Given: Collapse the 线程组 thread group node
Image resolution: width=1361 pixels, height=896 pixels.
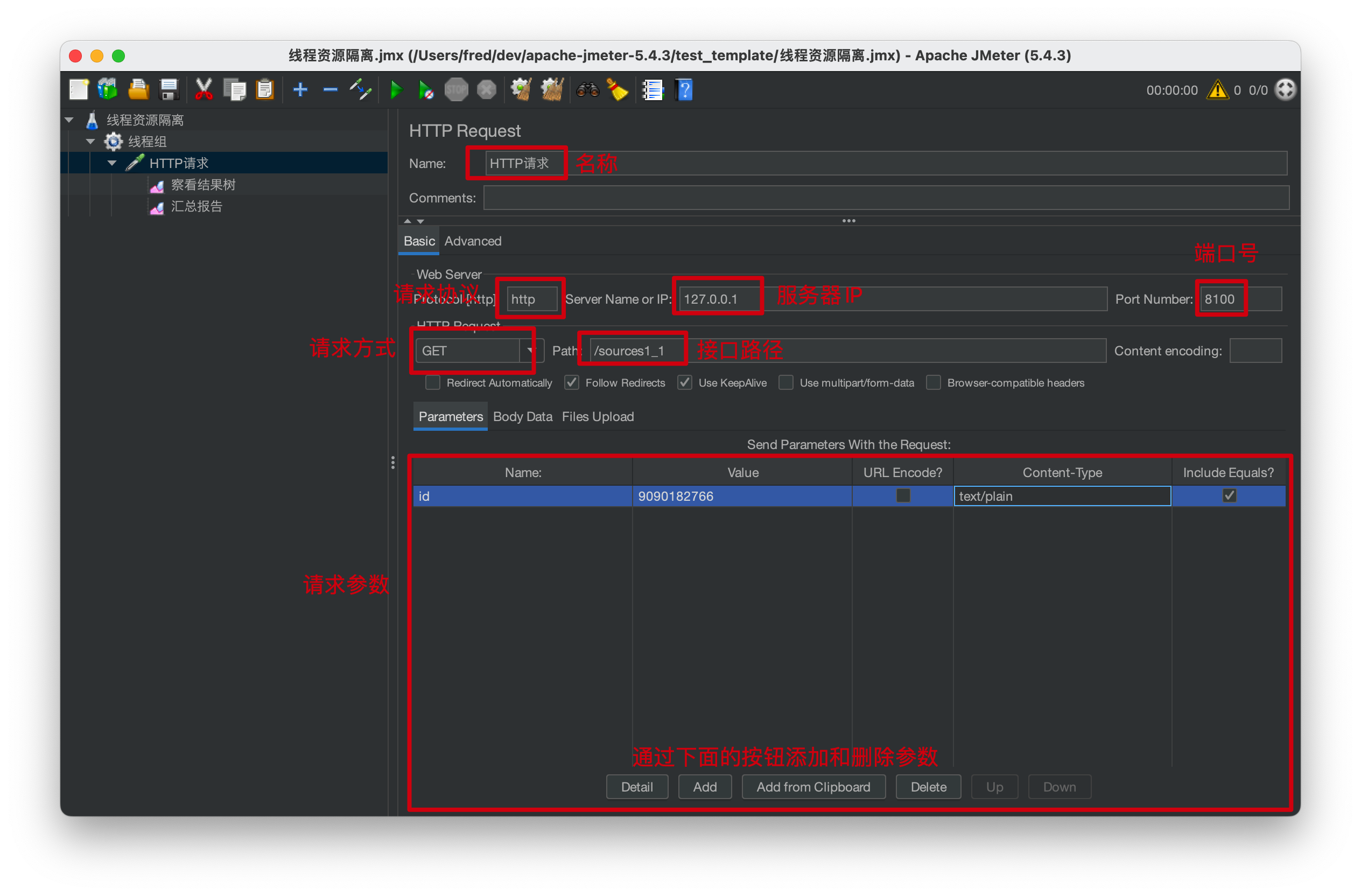Looking at the screenshot, I should click(90, 142).
